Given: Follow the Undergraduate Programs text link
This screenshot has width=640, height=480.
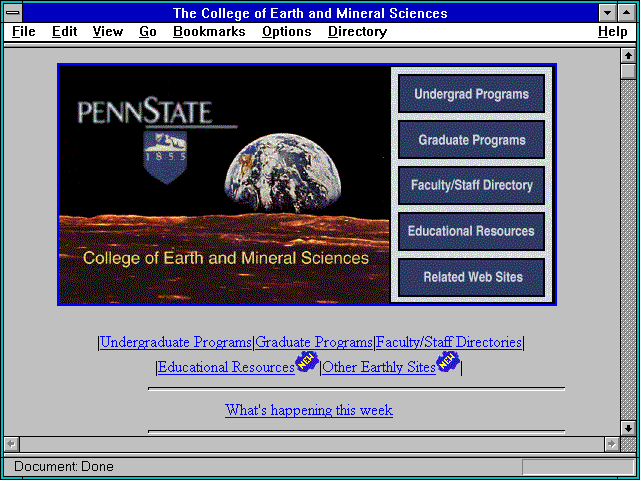Looking at the screenshot, I should [x=176, y=342].
